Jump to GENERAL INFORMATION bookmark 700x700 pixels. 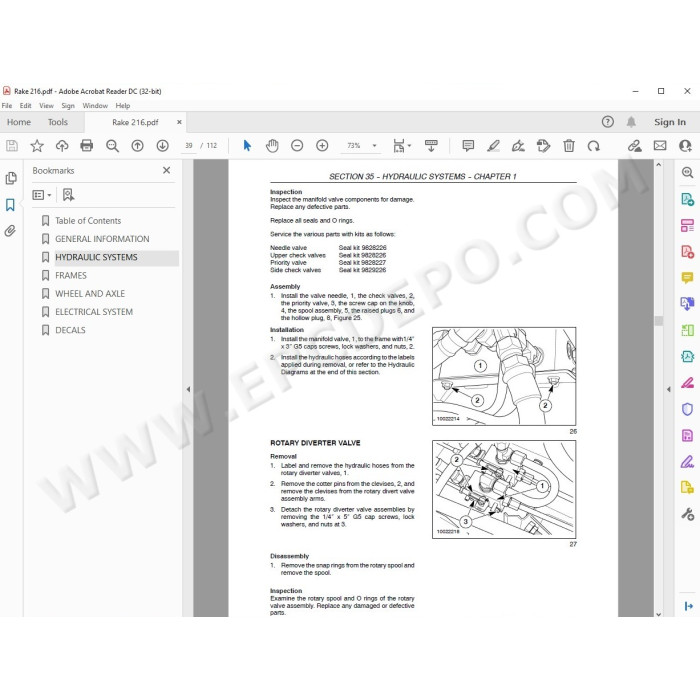point(102,239)
